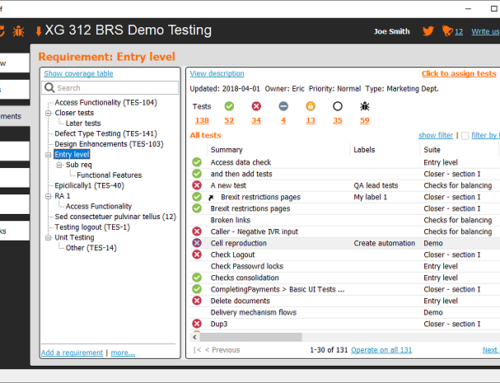
Task: Click Operate on all 131 link
Action: 381,350
